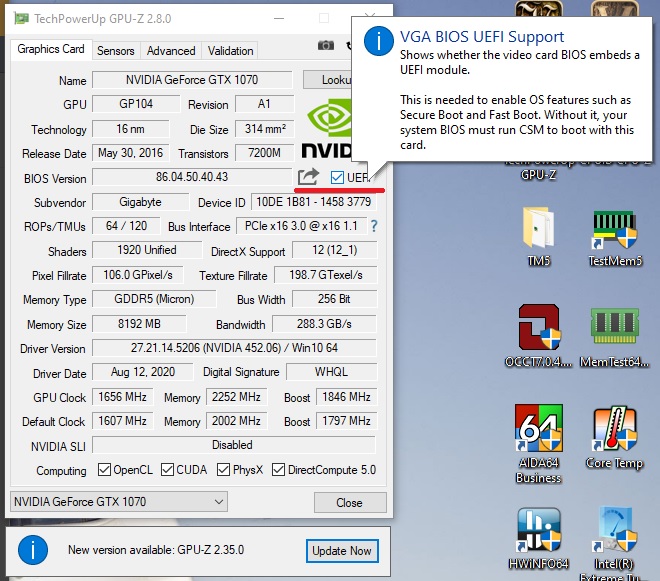Toggle the OpenCL checkbox

tap(104, 469)
